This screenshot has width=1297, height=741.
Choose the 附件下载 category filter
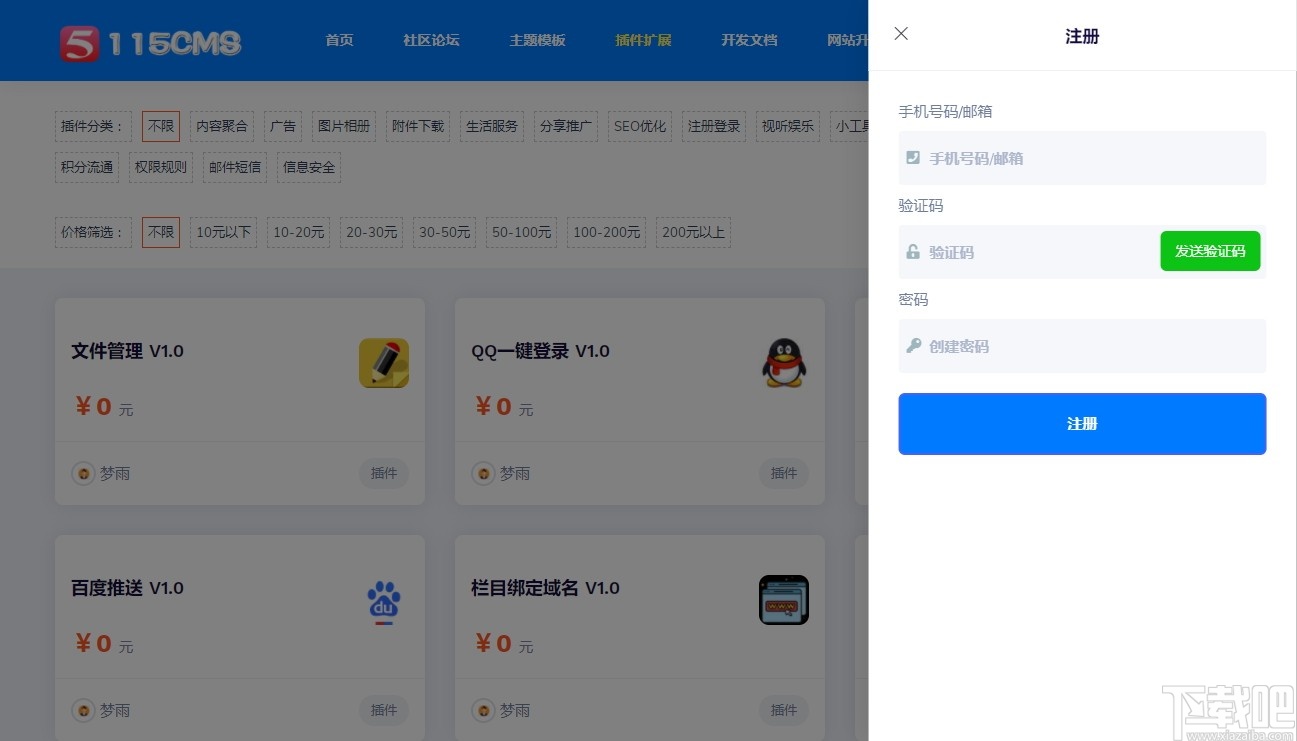(x=418, y=126)
